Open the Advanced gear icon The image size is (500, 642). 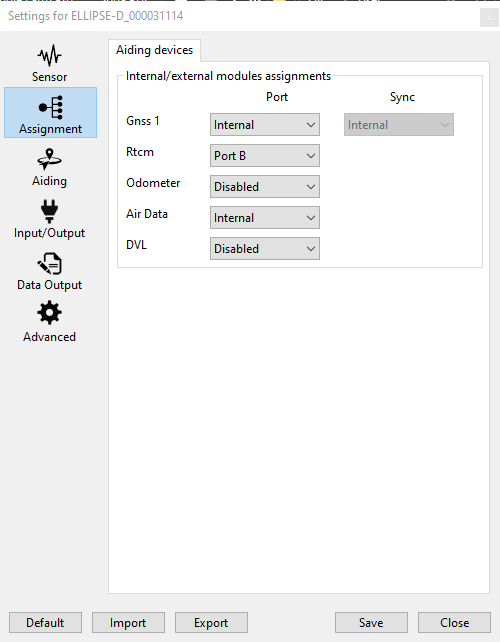click(50, 313)
